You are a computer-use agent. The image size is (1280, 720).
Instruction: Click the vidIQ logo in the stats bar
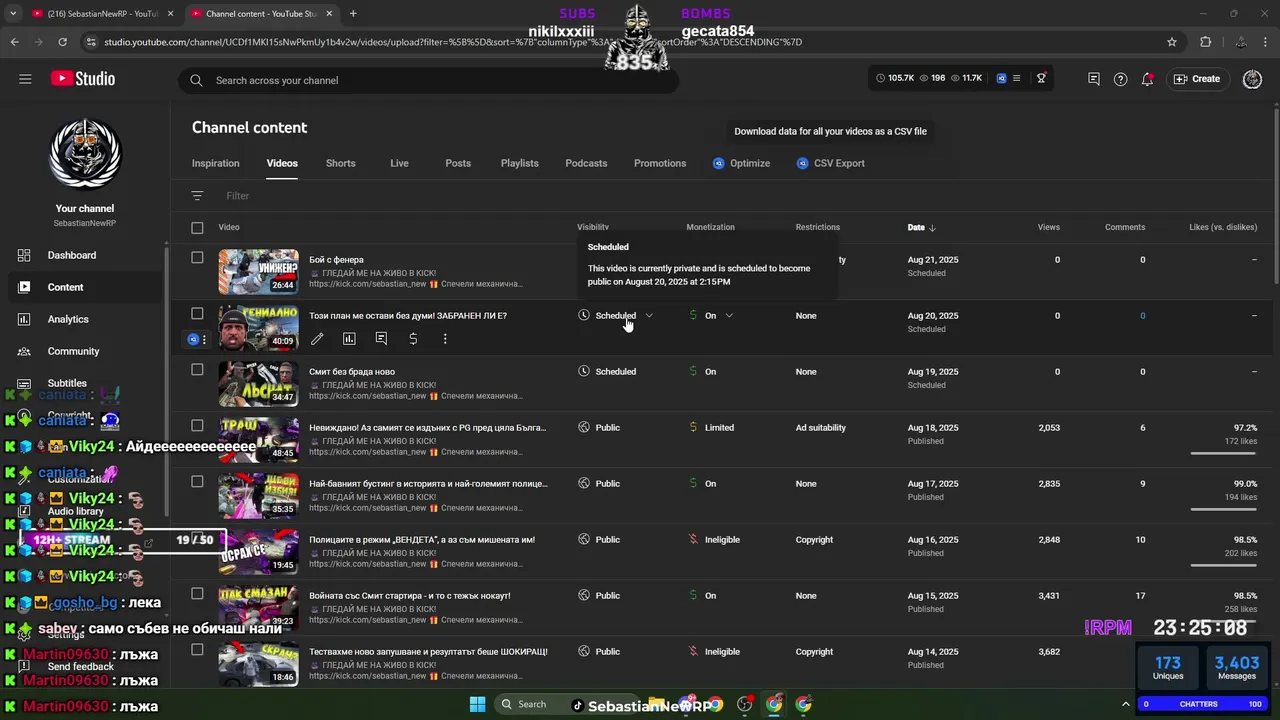(x=1001, y=78)
